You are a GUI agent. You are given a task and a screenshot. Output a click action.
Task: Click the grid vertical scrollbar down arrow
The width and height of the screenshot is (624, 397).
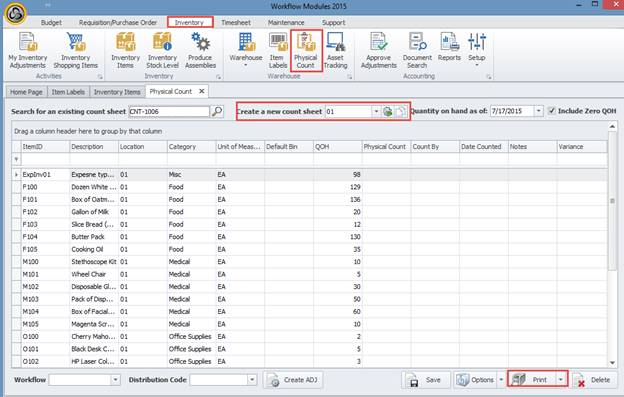pos(612,363)
